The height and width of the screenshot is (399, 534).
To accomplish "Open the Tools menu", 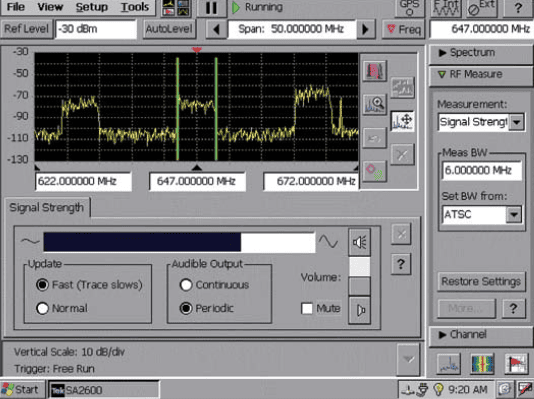I will click(135, 7).
